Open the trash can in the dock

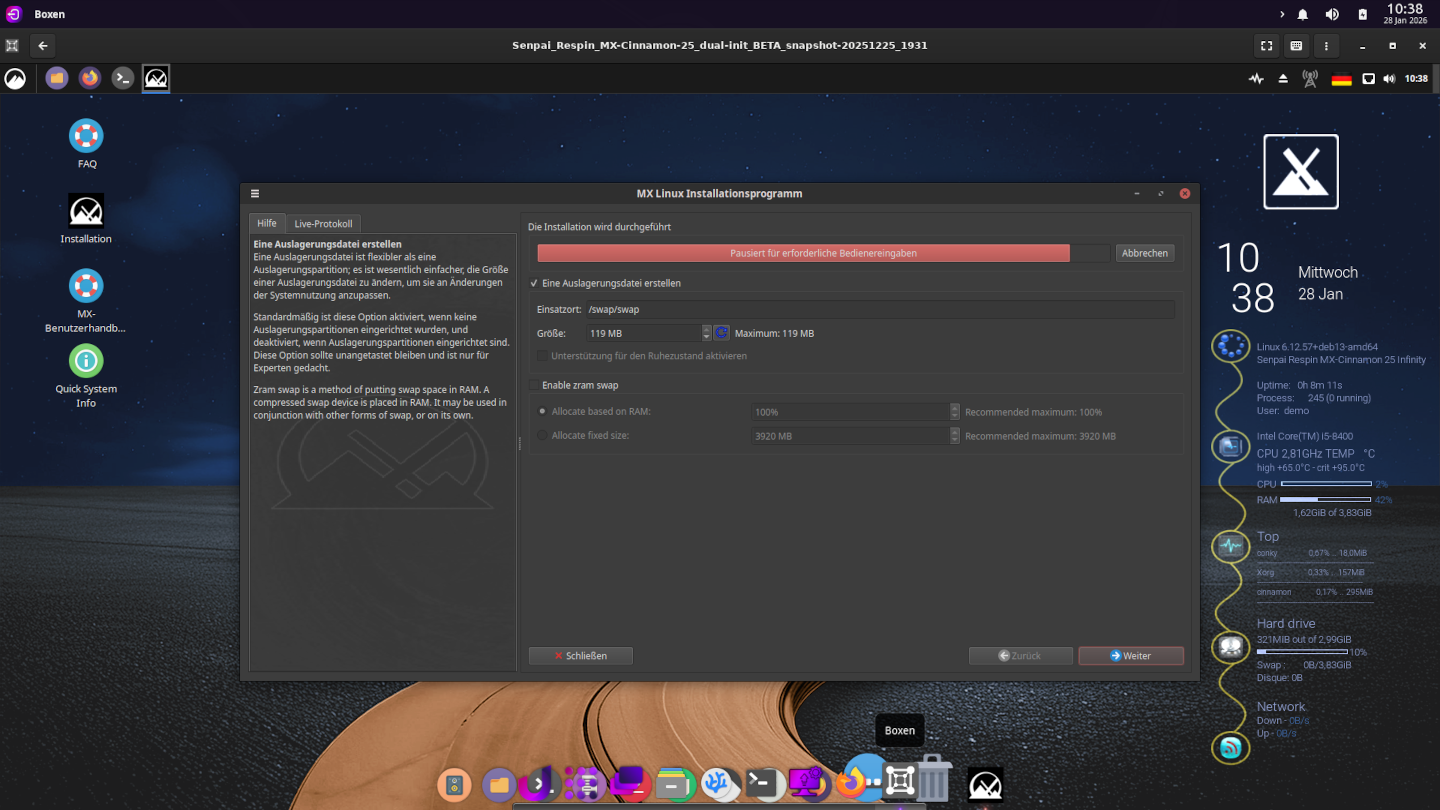coord(934,779)
